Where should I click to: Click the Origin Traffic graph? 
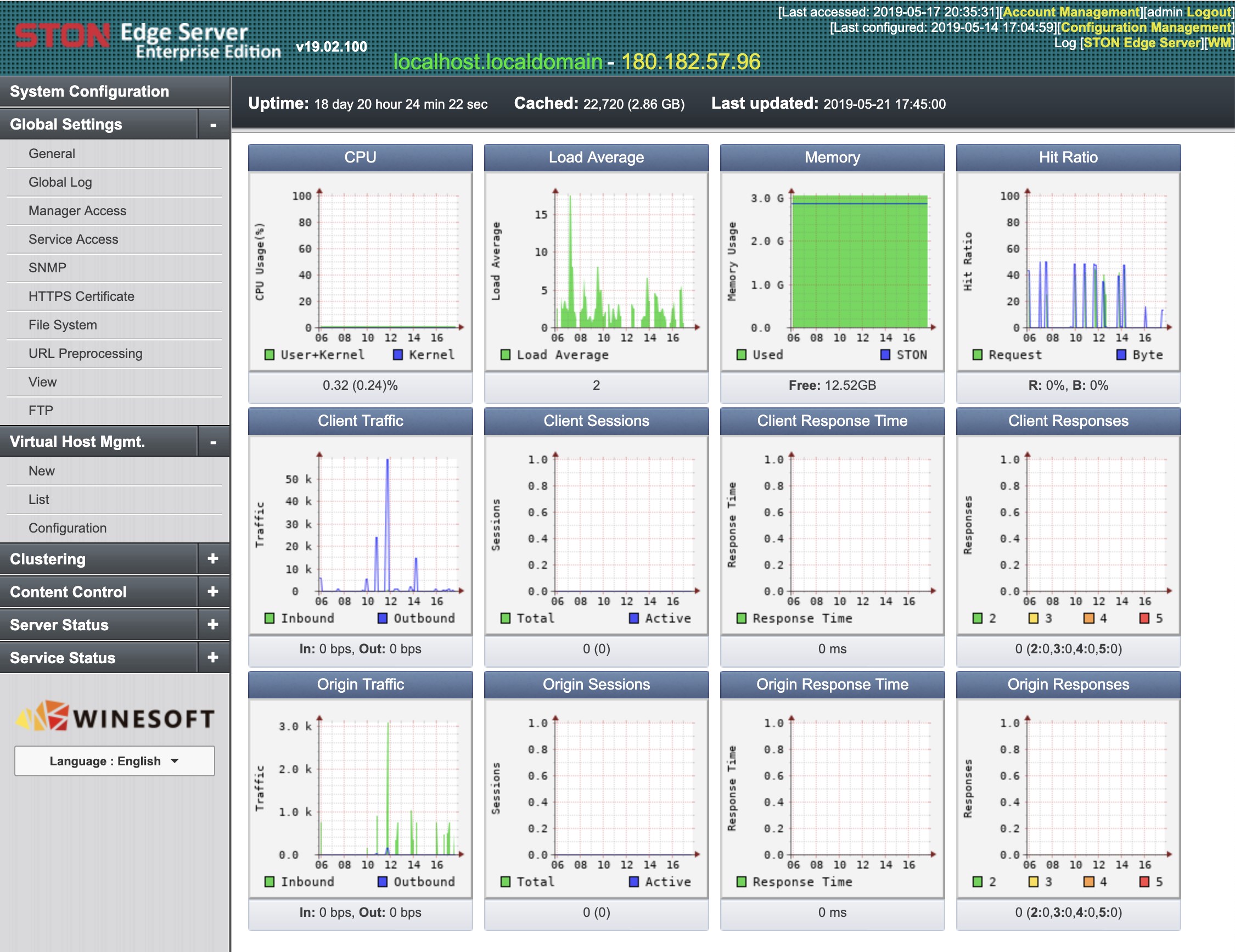360,799
